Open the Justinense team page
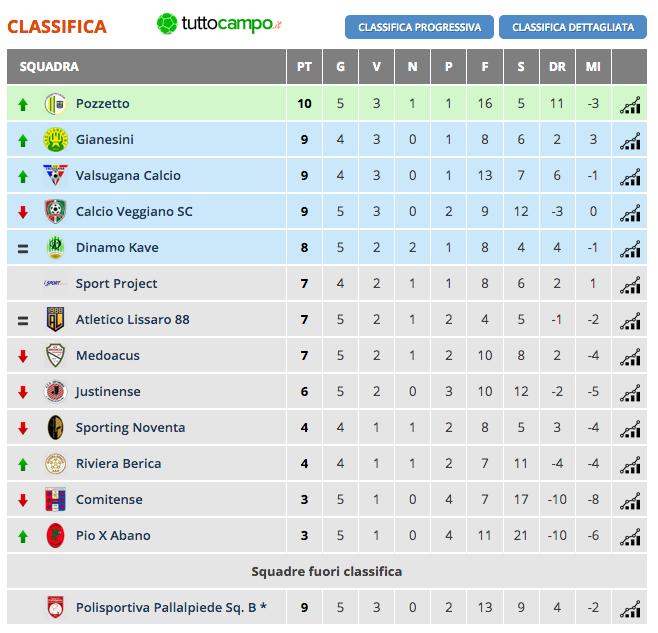Viewport: 658px width, 633px height. pos(108,392)
